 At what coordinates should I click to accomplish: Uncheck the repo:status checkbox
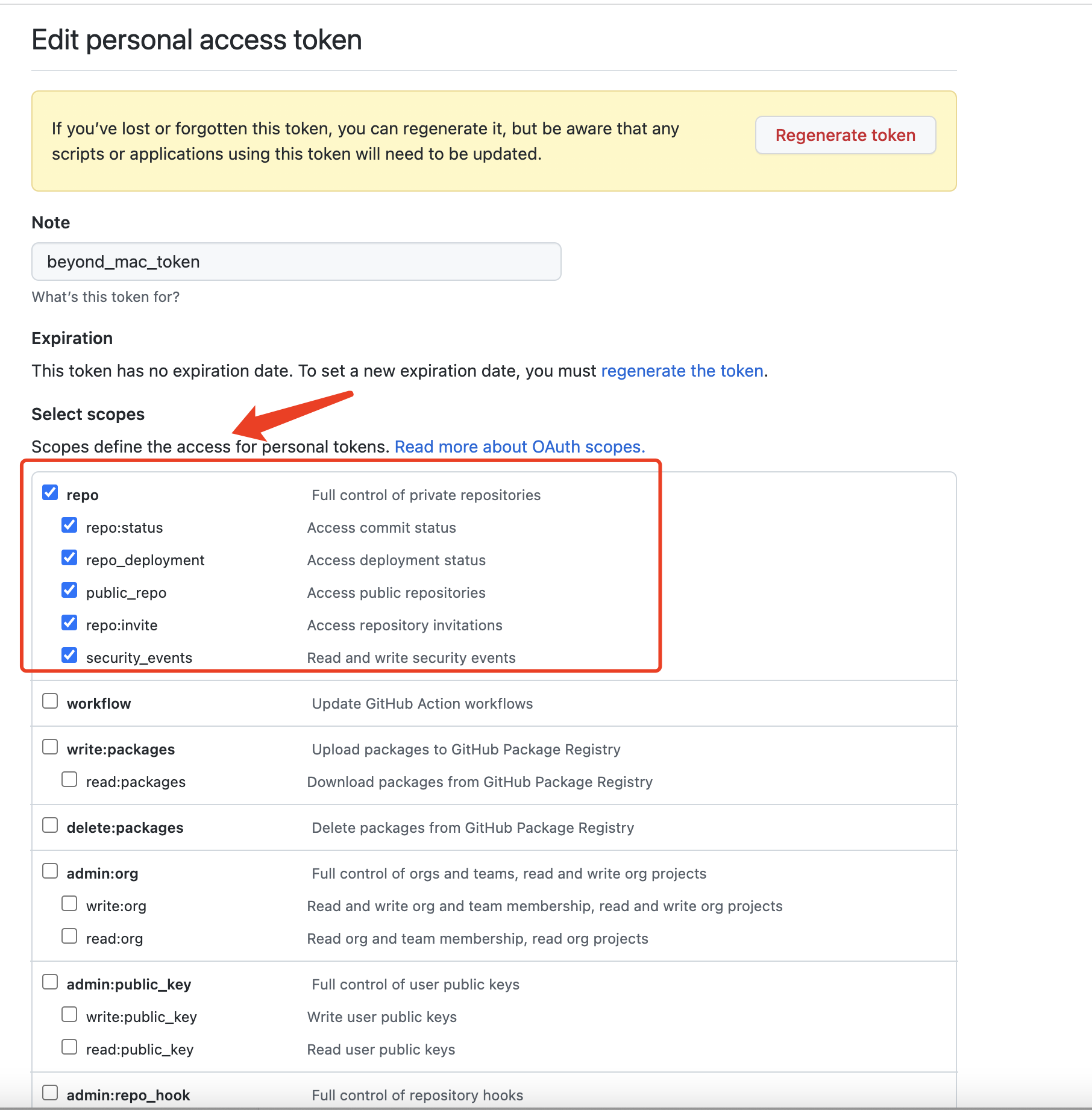69,525
